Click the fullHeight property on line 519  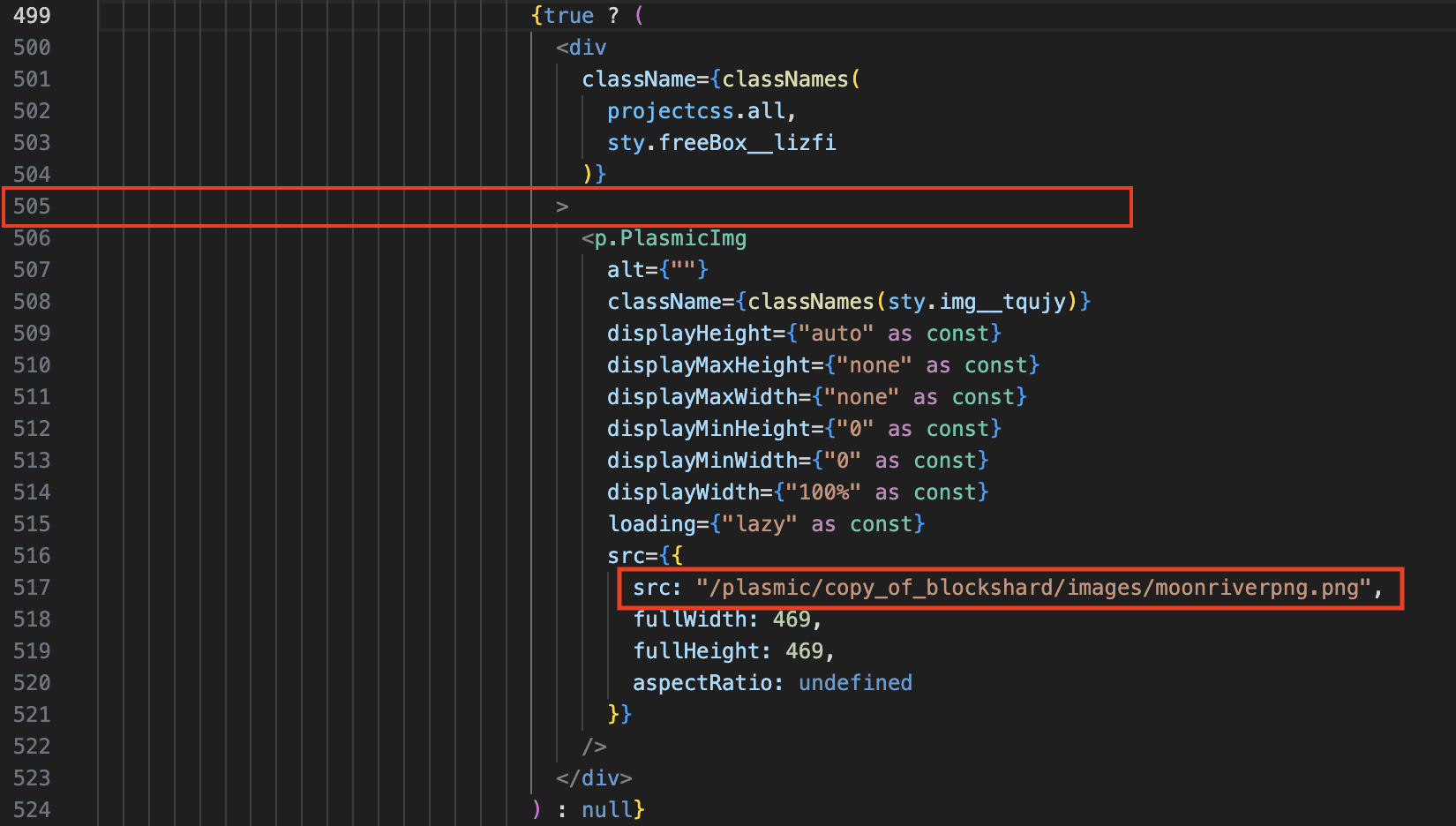[x=695, y=651]
